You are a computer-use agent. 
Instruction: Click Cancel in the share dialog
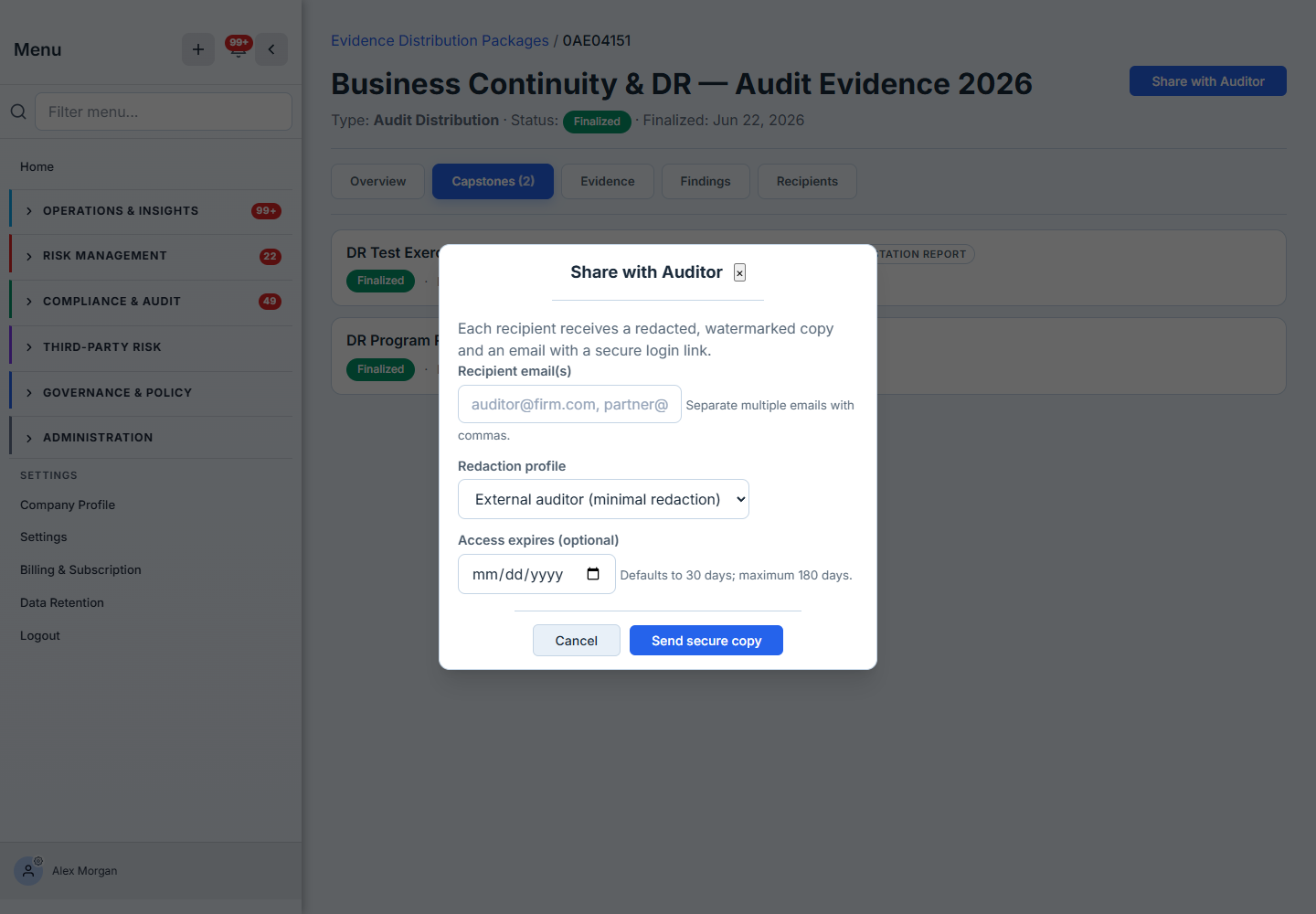pyautogui.click(x=577, y=641)
